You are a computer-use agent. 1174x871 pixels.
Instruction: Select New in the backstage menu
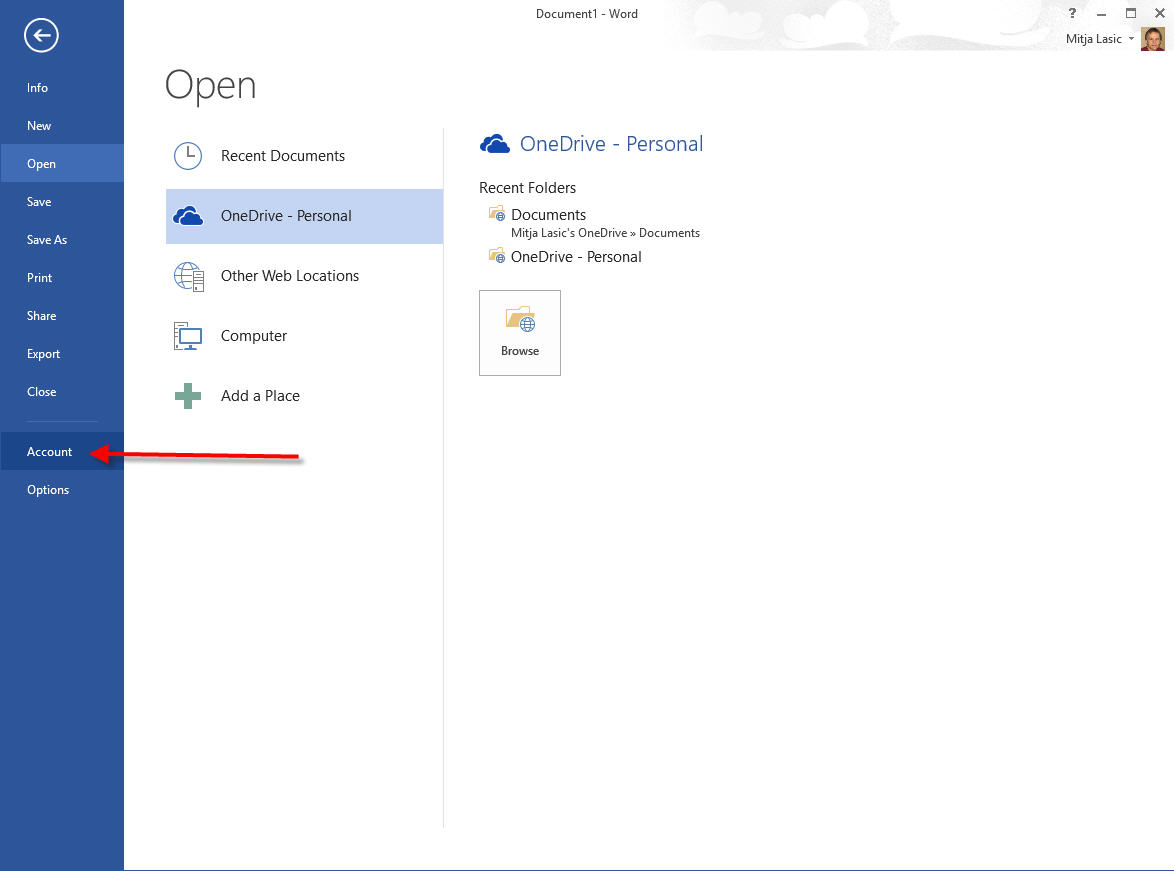point(39,126)
